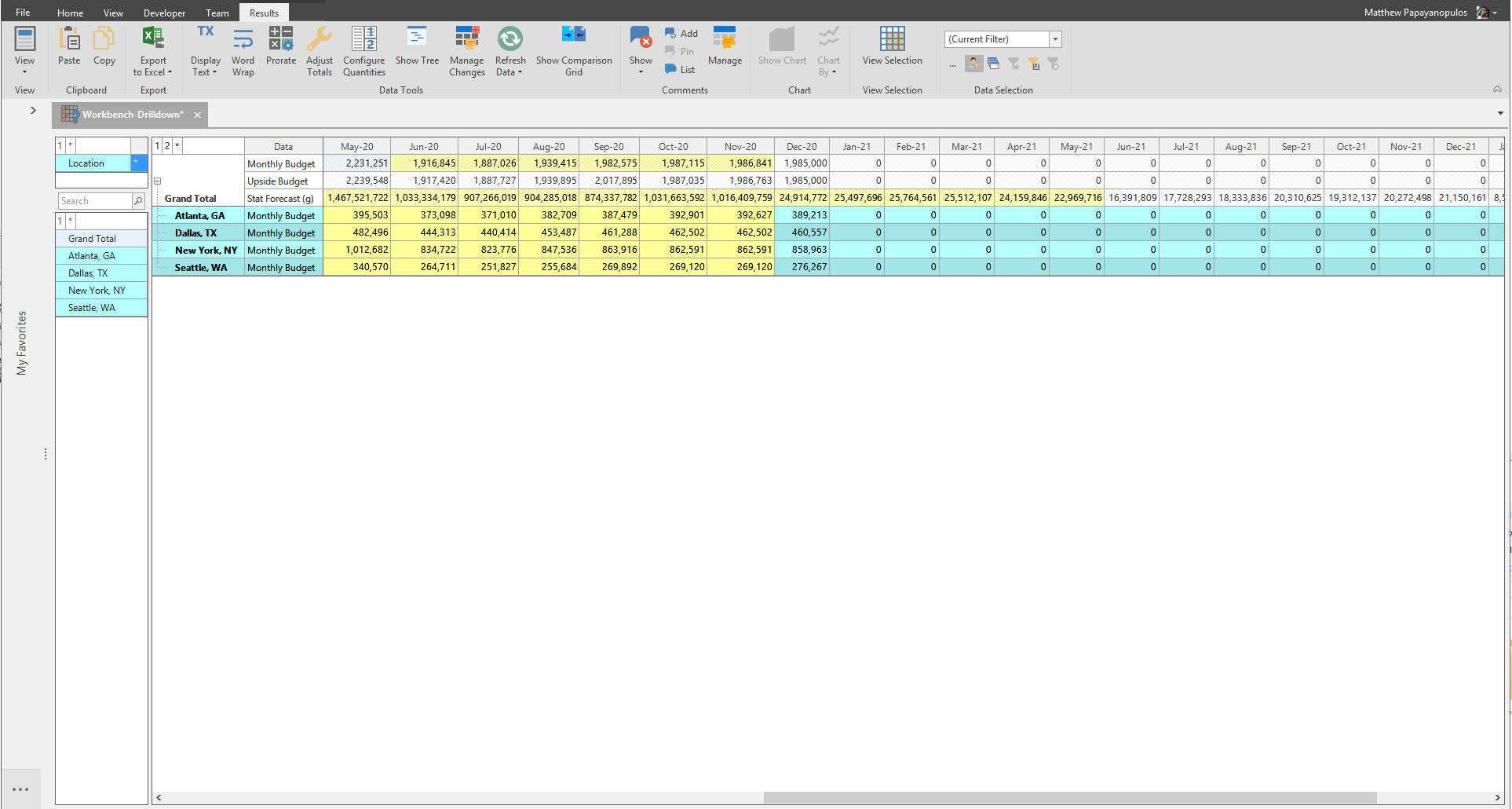Click the Current Filter combo box field
The image size is (1512, 809).
997,39
